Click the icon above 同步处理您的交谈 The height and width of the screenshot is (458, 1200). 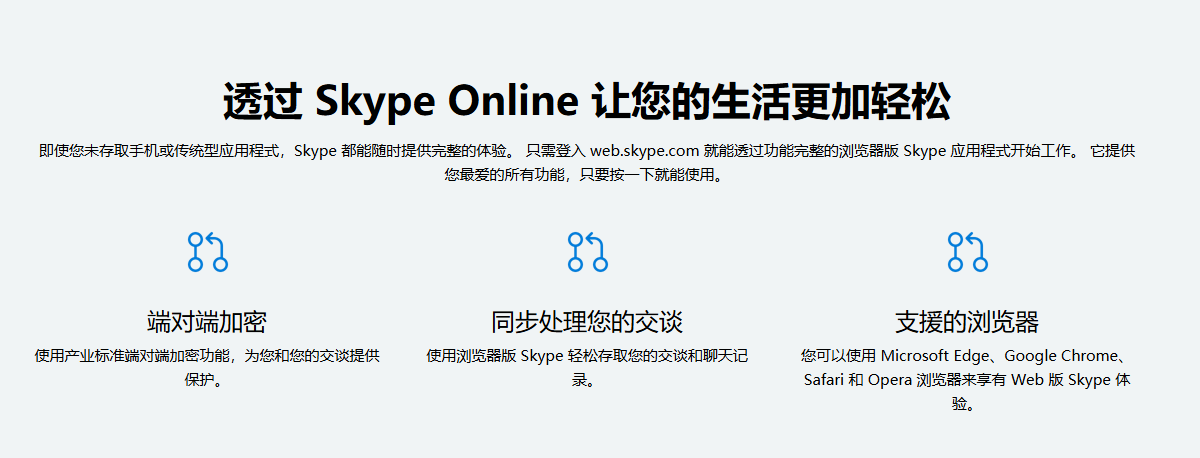587,252
